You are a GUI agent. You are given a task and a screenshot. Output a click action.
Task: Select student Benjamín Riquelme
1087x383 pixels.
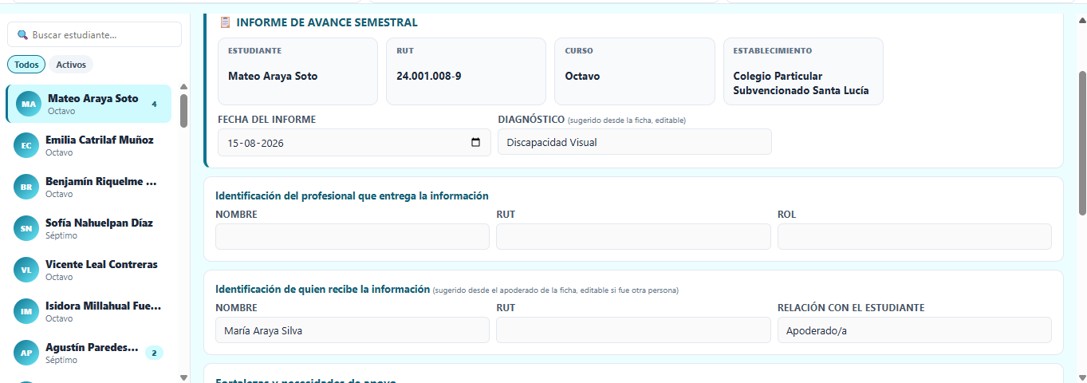tap(89, 187)
